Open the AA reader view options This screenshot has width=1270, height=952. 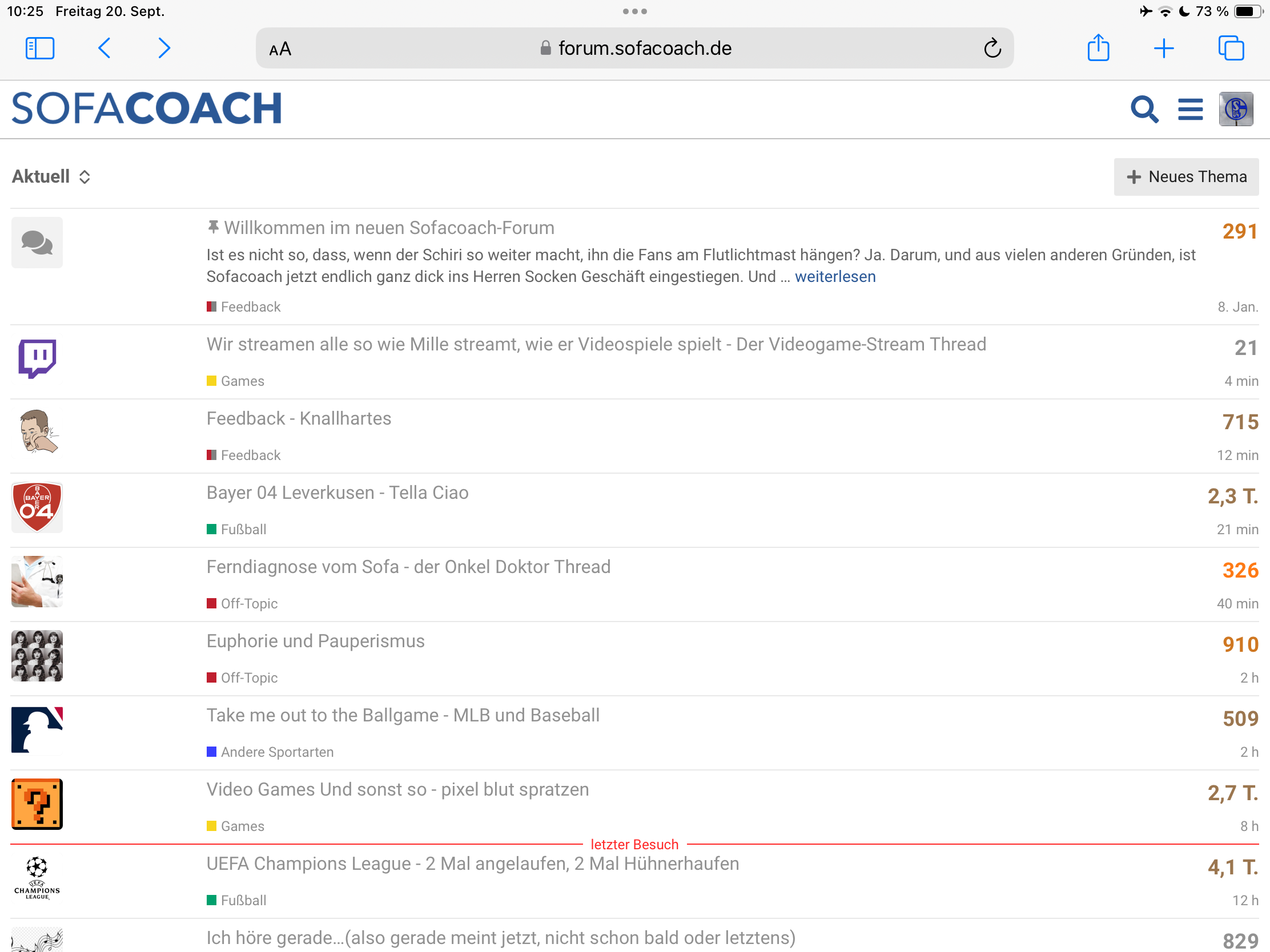(280, 49)
